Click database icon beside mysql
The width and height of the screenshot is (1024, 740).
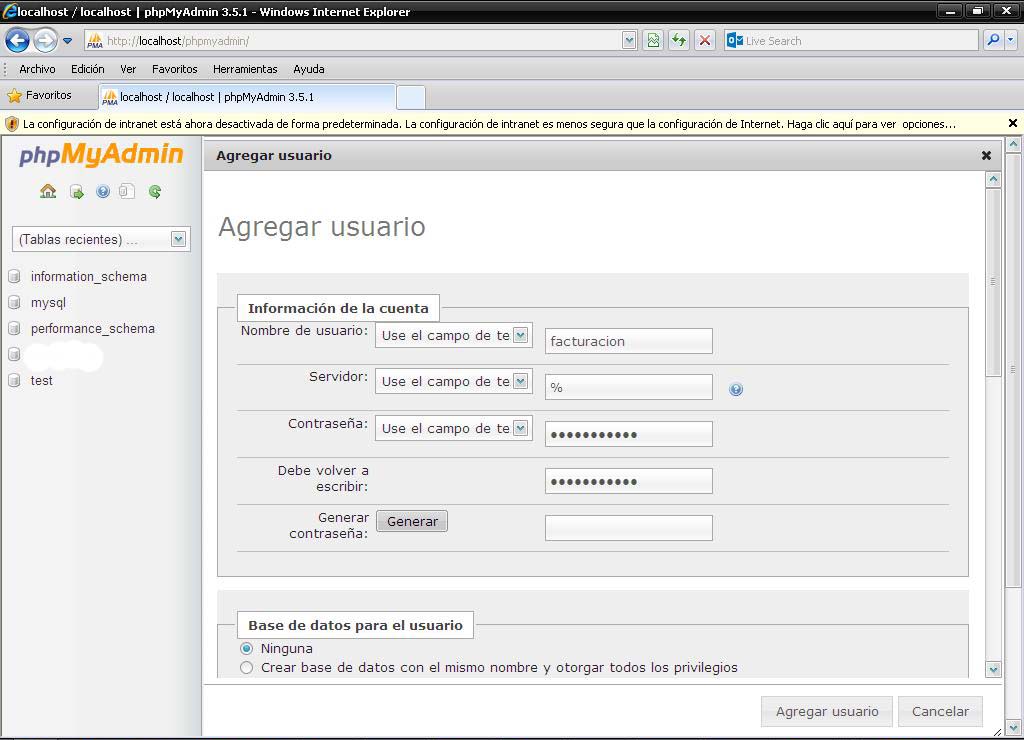pos(14,302)
